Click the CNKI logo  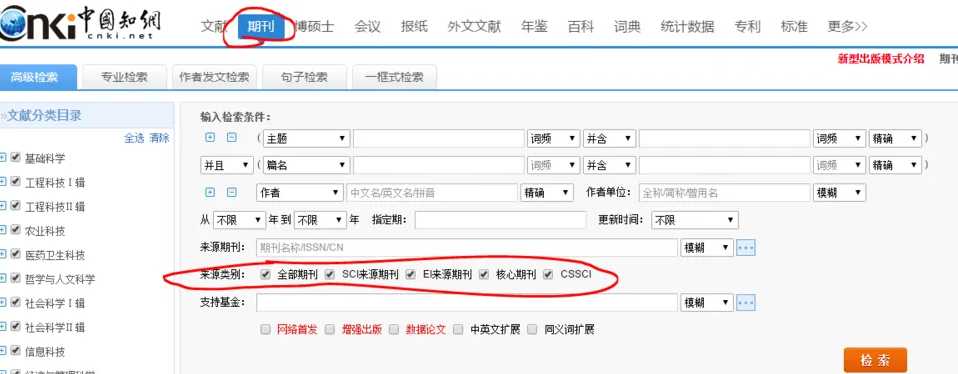80,23
